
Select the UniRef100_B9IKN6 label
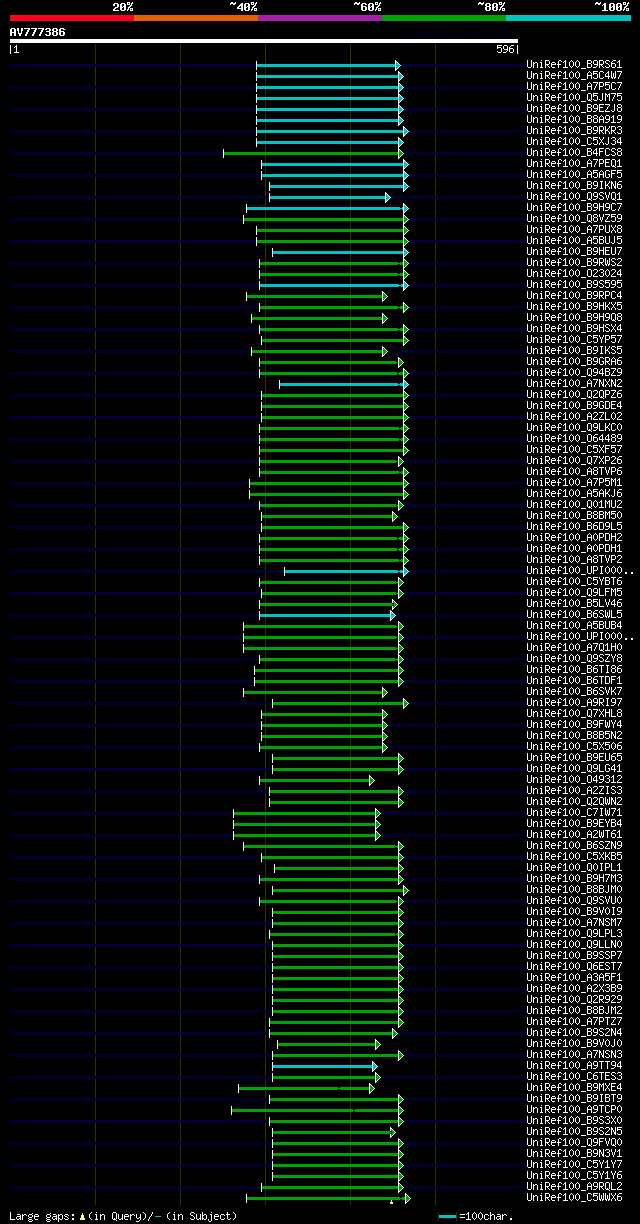(x=574, y=185)
